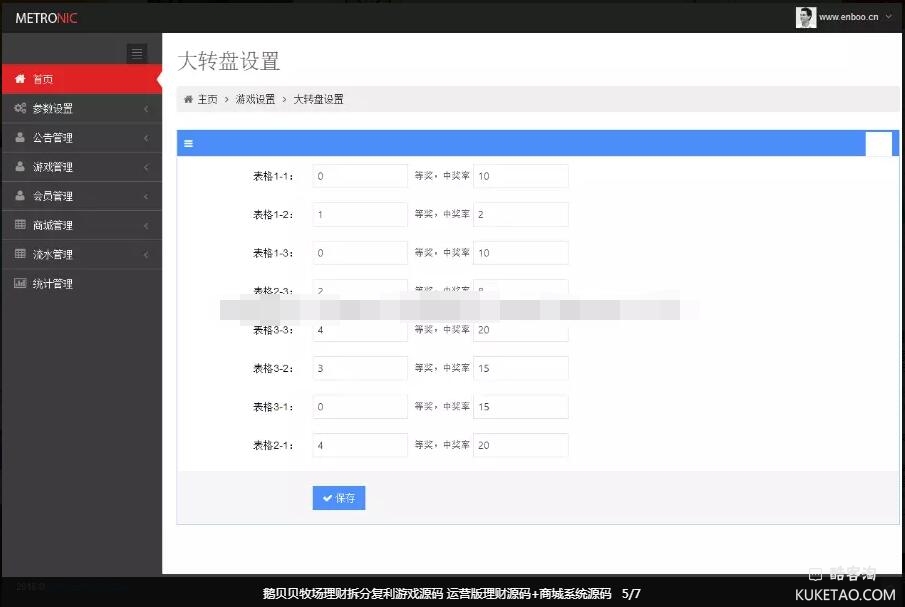Click the gears icon for 参数设置

(x=20, y=108)
